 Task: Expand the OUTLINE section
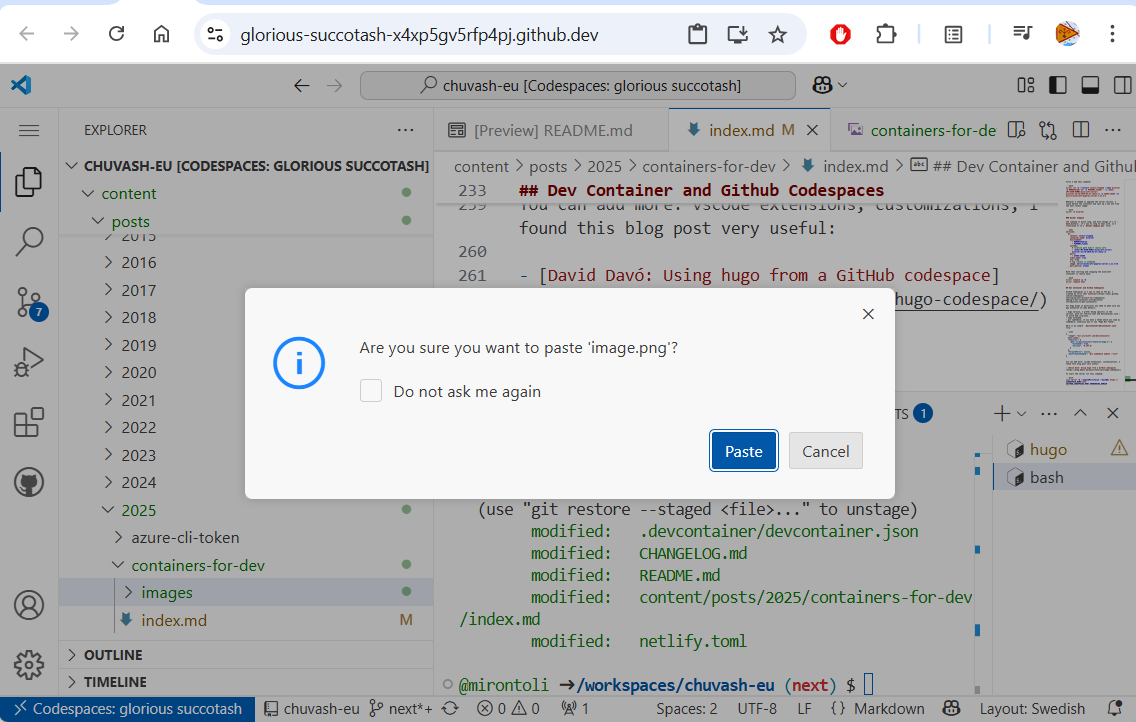[246, 655]
